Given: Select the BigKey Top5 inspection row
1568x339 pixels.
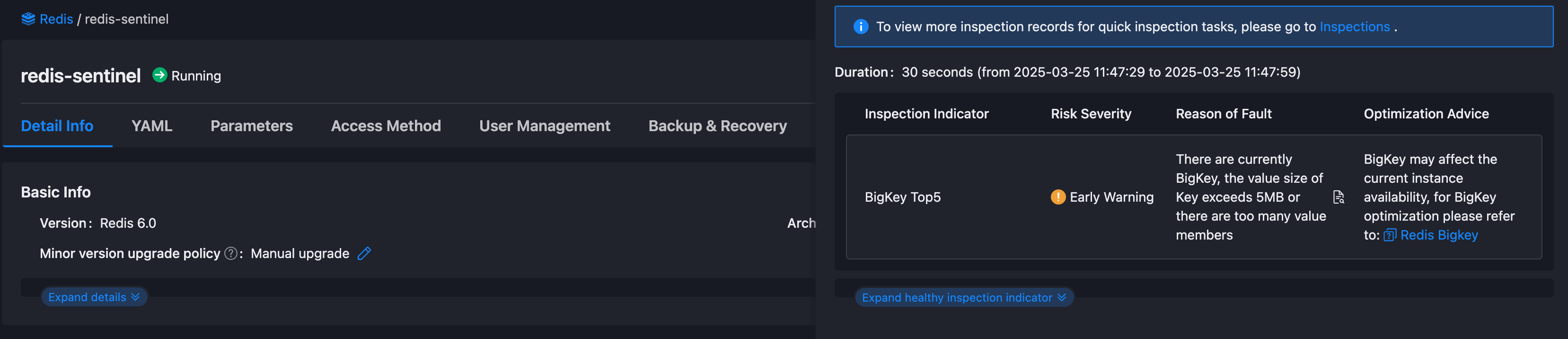Looking at the screenshot, I should click(903, 197).
